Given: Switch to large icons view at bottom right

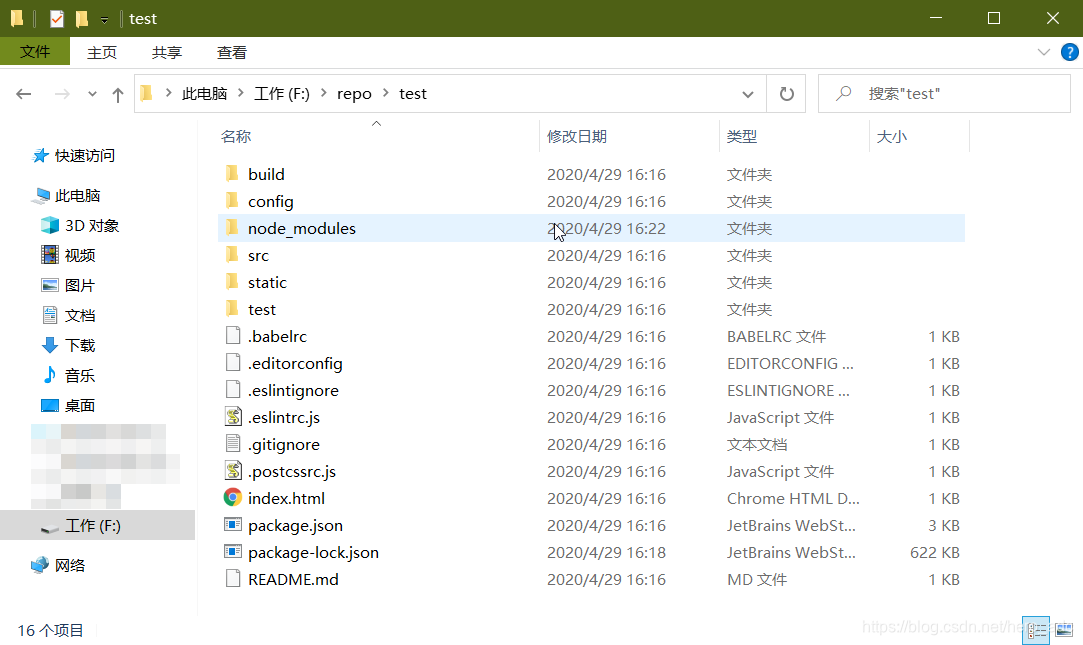Looking at the screenshot, I should click(1063, 630).
